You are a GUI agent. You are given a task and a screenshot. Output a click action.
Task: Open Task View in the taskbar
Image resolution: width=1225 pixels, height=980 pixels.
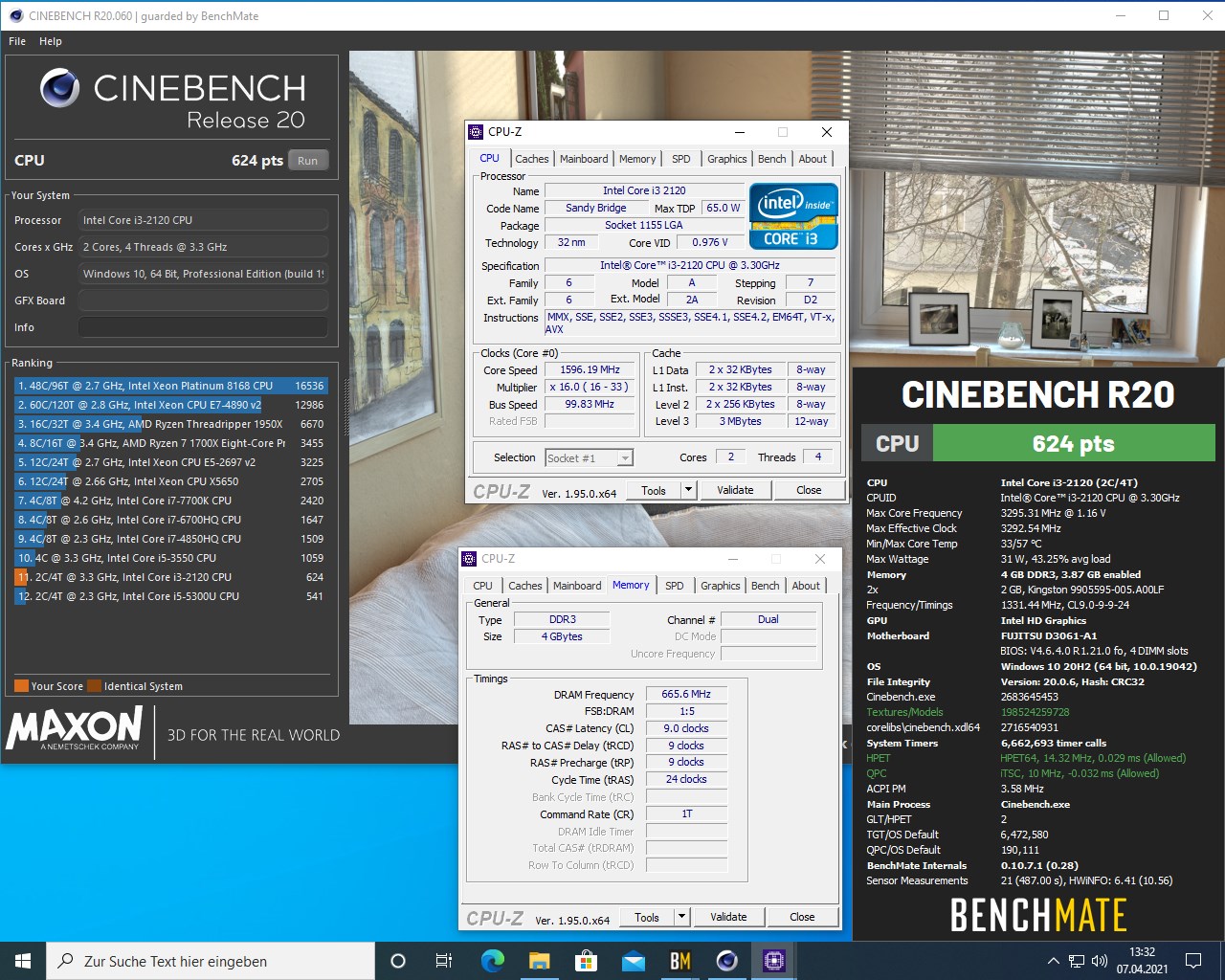[x=444, y=961]
